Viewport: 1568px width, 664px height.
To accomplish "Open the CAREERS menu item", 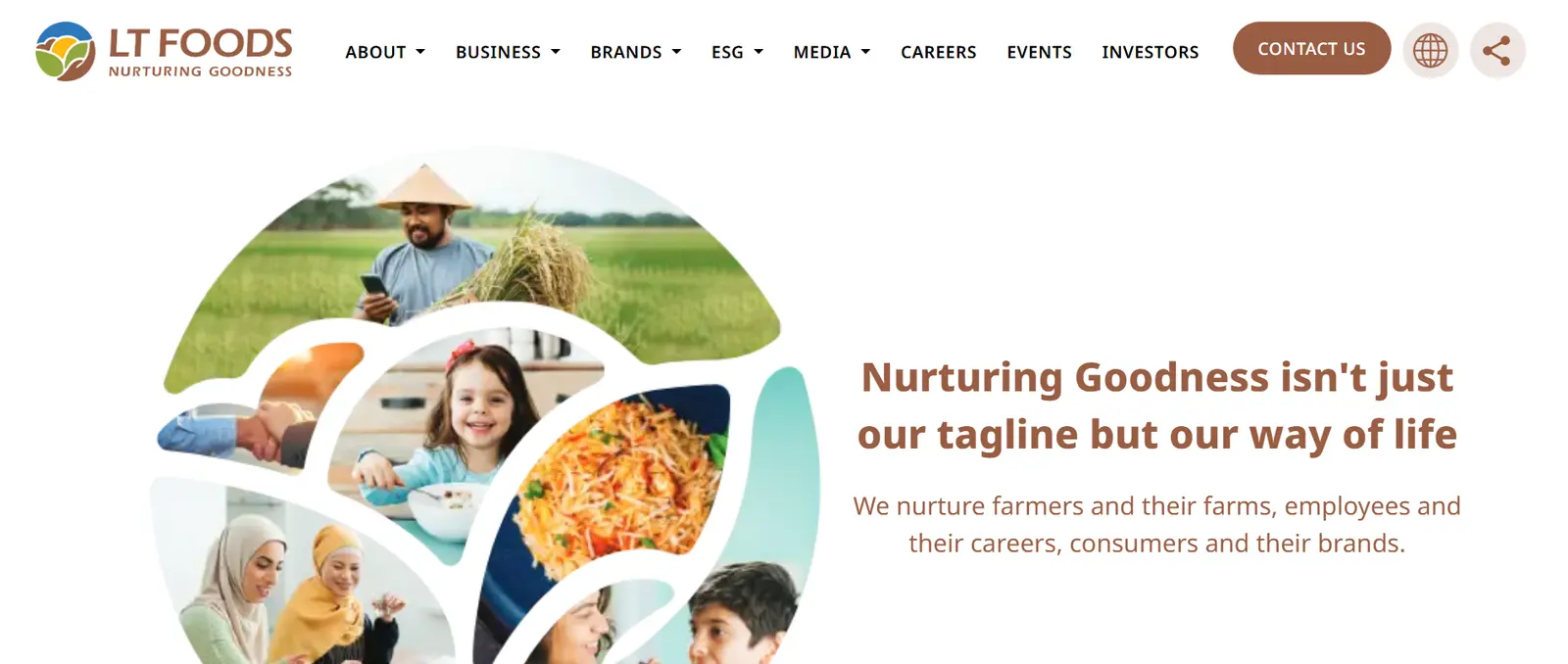I will coord(938,52).
